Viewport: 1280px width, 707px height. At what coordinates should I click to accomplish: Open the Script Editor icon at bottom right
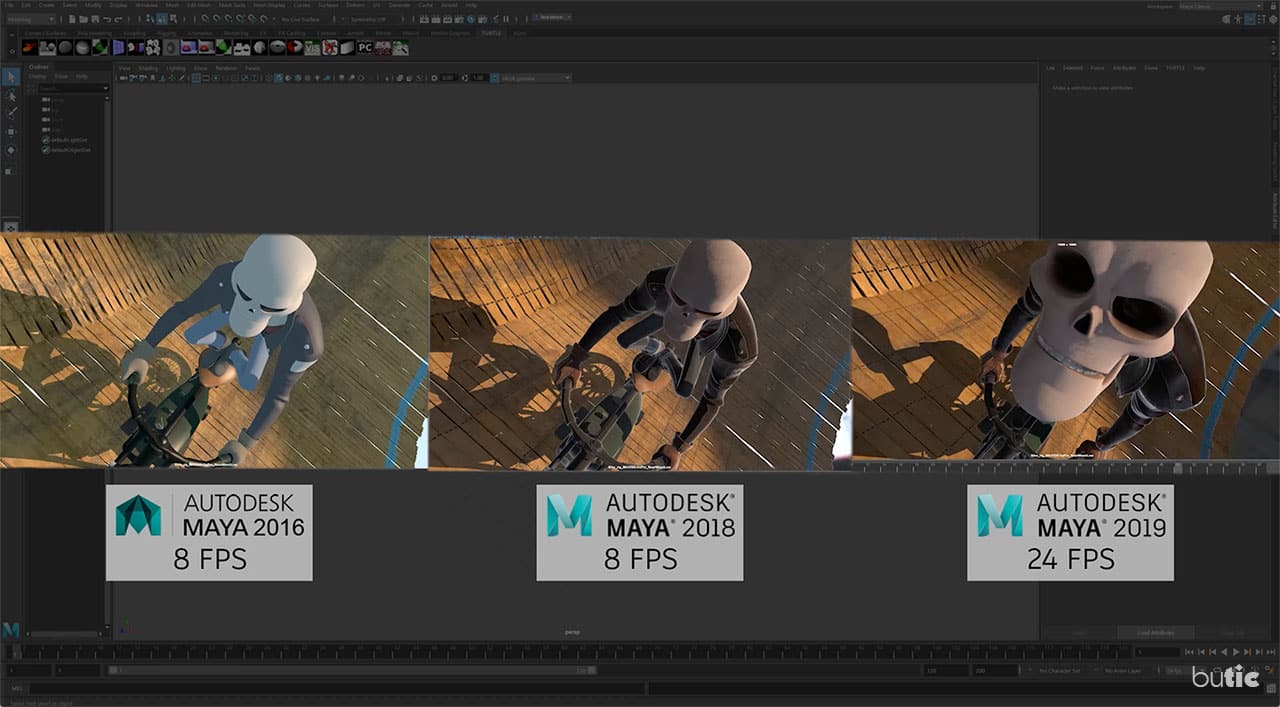(1270, 689)
